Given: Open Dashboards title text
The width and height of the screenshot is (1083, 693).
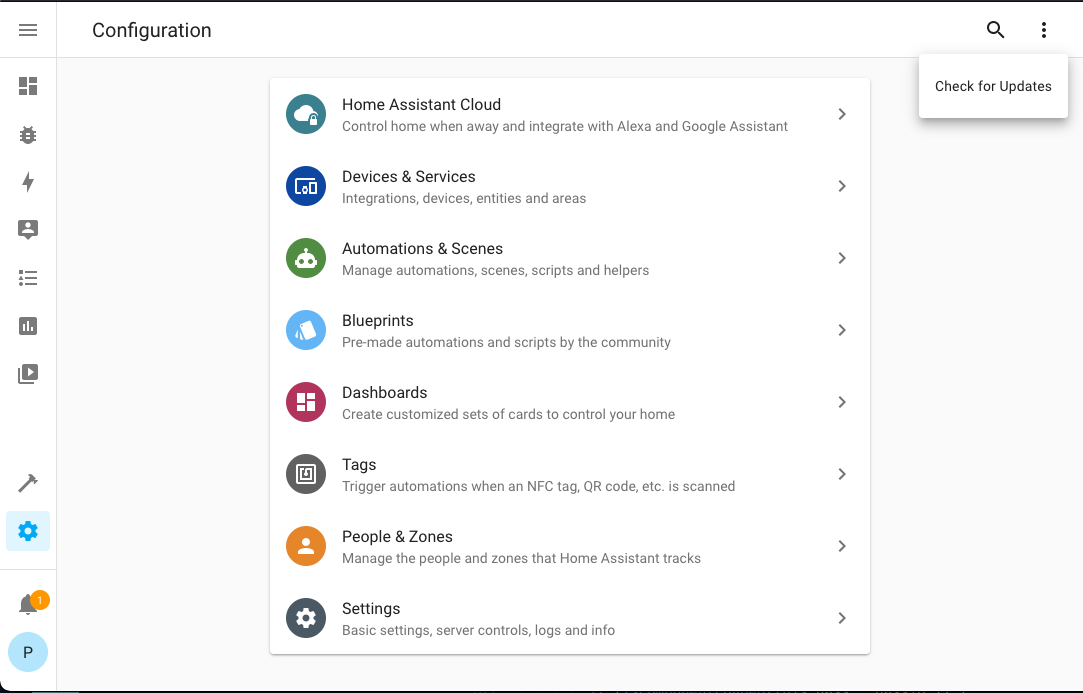Looking at the screenshot, I should tap(385, 392).
